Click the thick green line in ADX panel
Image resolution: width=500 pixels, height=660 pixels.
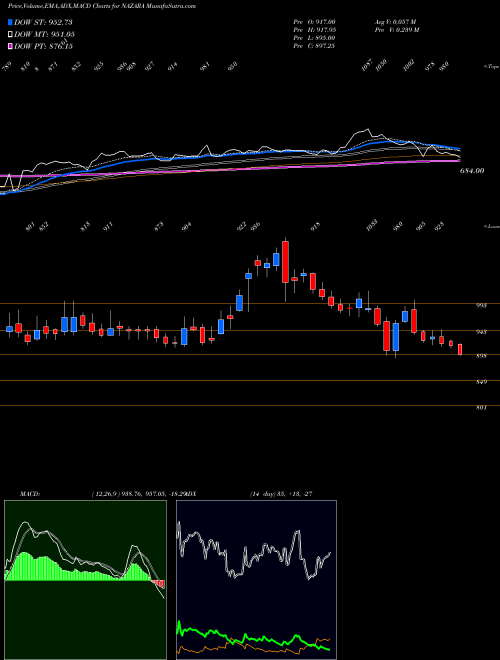253,637
